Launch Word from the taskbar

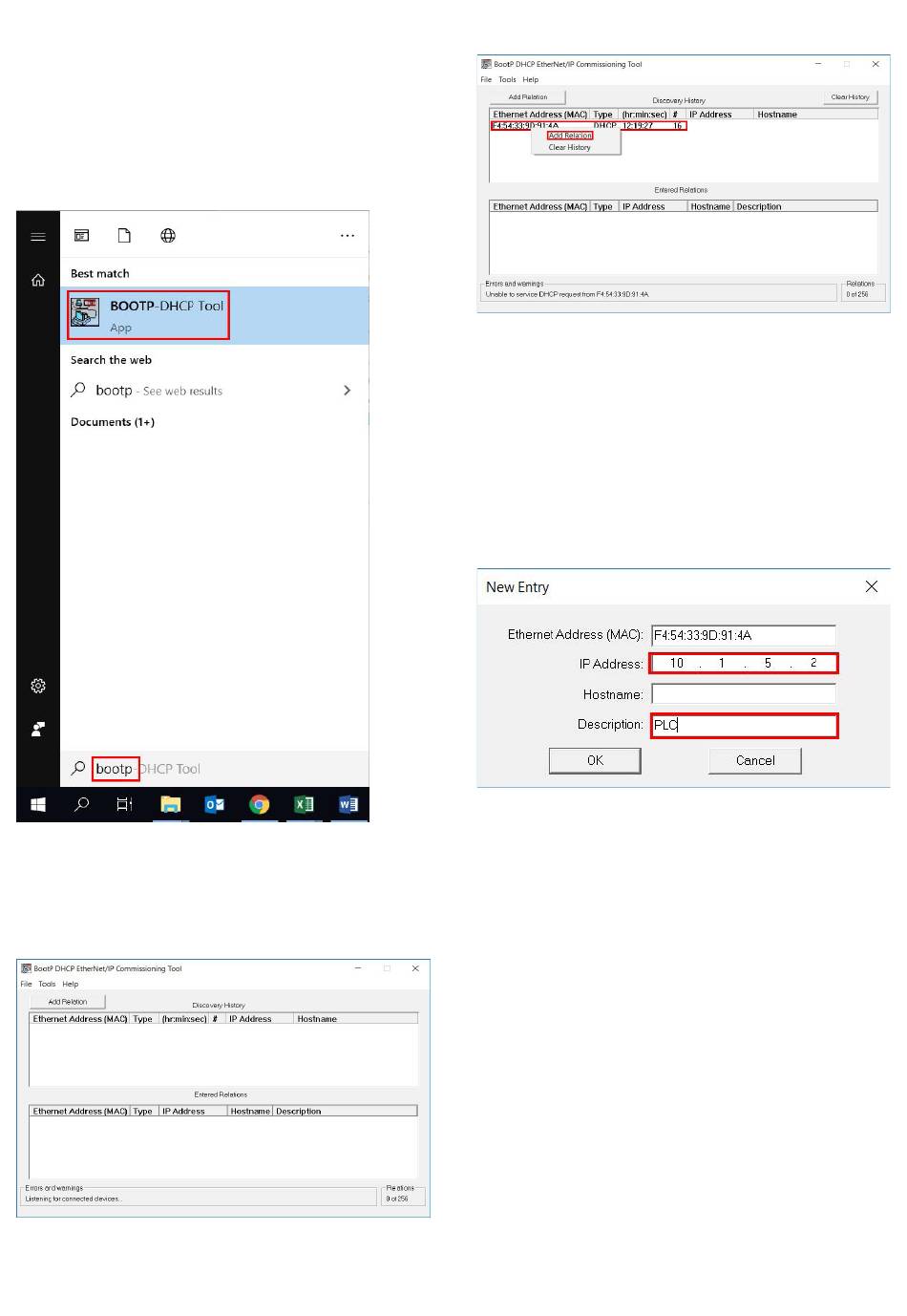point(348,805)
